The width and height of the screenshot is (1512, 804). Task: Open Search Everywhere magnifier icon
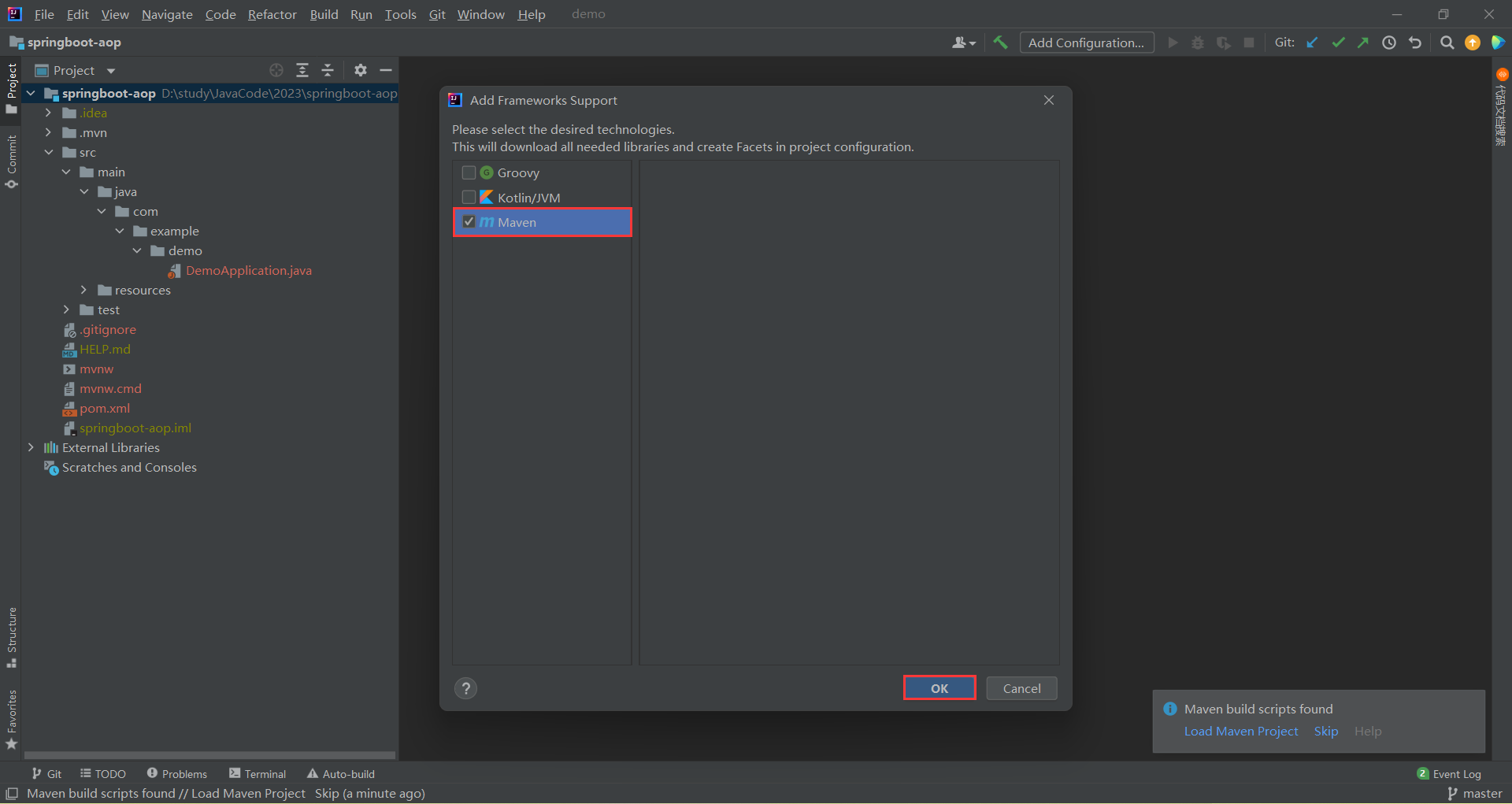(x=1447, y=43)
